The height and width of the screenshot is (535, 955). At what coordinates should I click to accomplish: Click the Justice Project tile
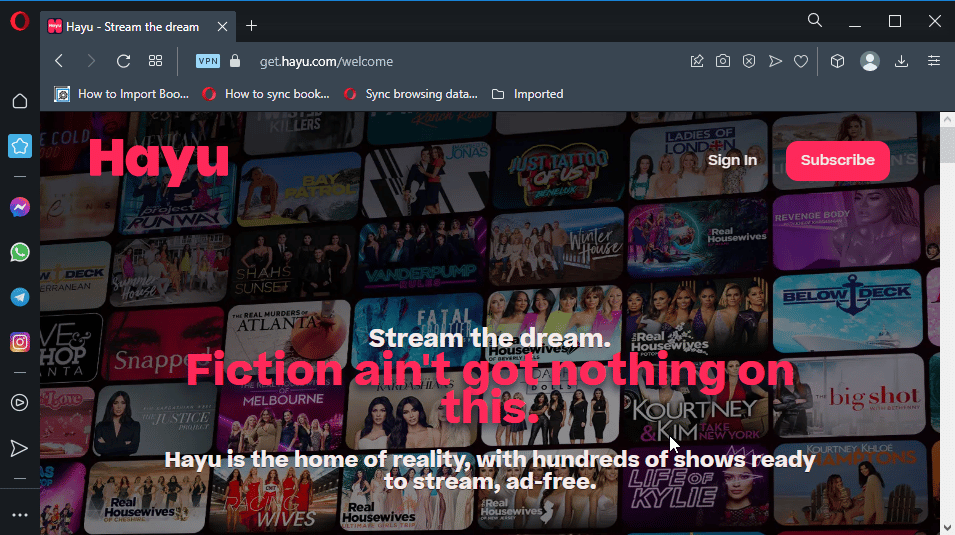click(x=153, y=420)
